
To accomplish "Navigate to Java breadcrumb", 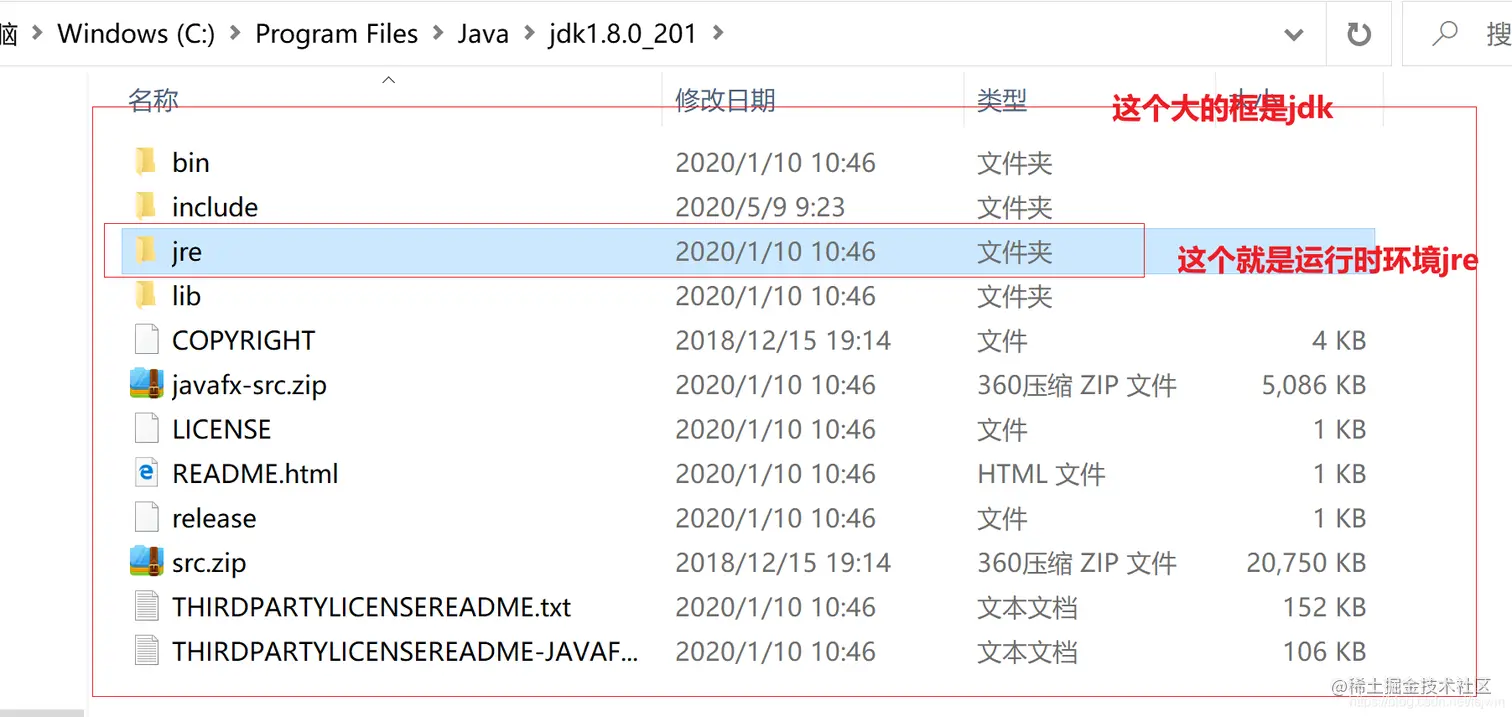I will coord(483,34).
